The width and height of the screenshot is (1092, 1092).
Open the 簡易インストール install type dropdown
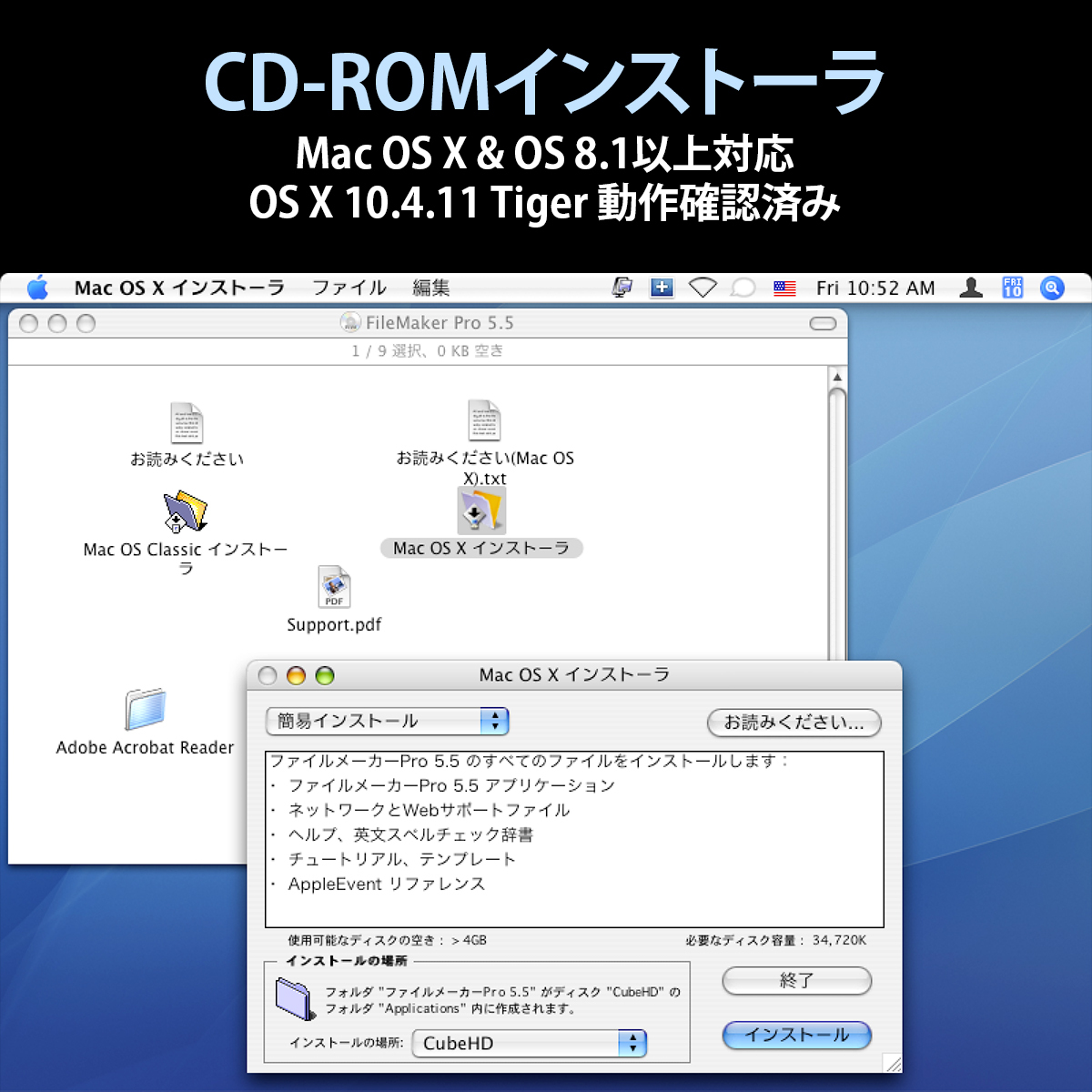click(388, 722)
